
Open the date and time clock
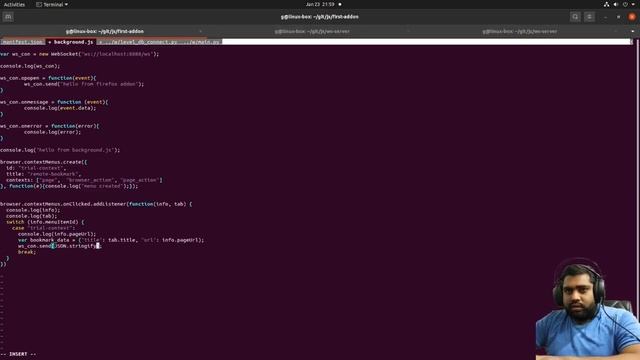(320, 4)
